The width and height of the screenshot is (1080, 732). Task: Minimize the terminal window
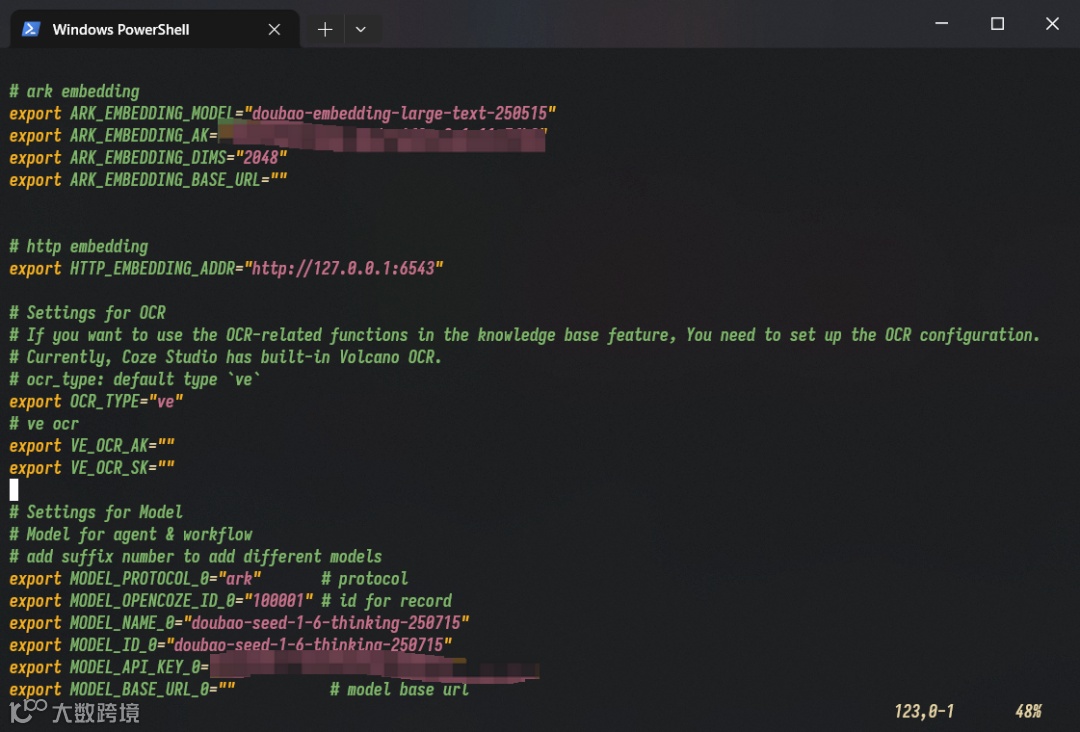point(942,23)
